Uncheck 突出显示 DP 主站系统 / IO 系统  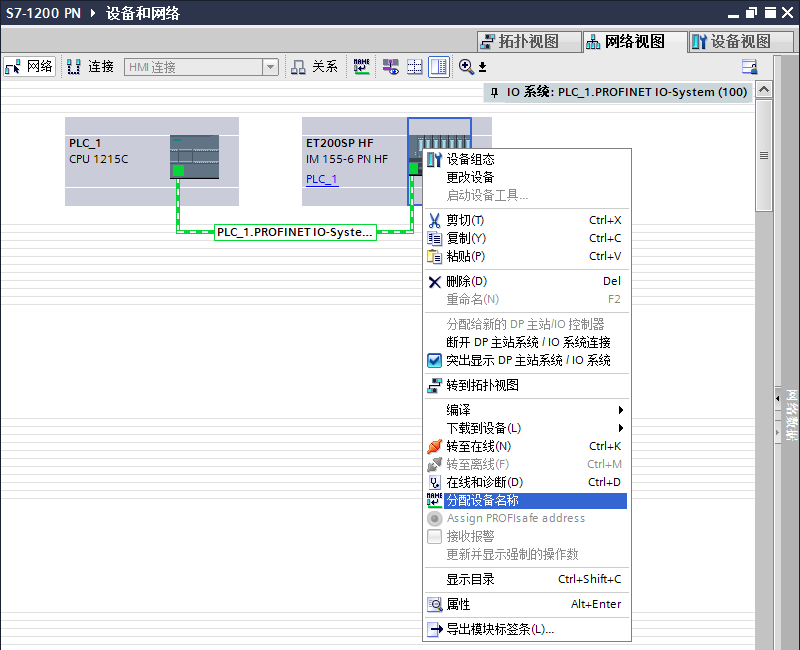[434, 360]
